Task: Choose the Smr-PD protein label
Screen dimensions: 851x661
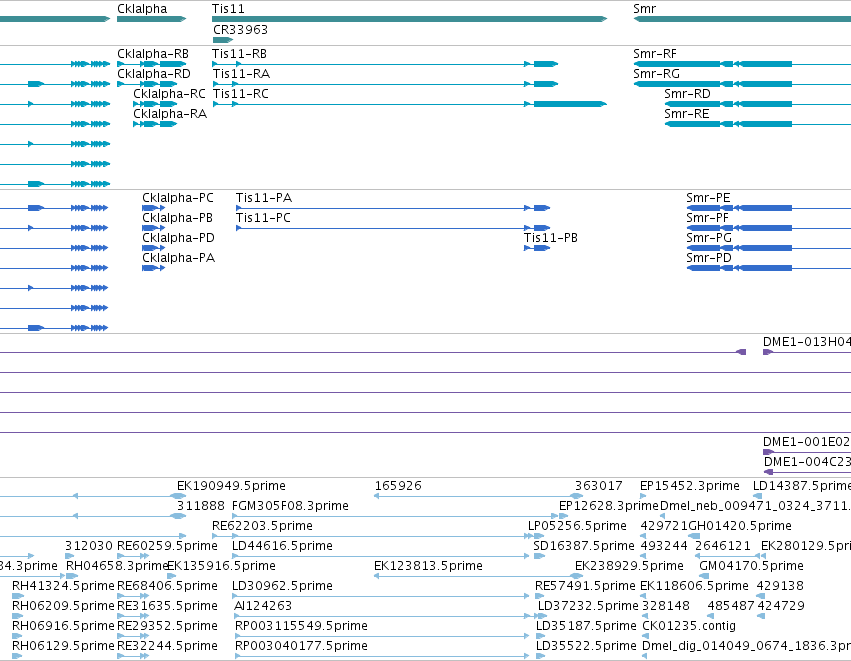Action: tap(709, 258)
